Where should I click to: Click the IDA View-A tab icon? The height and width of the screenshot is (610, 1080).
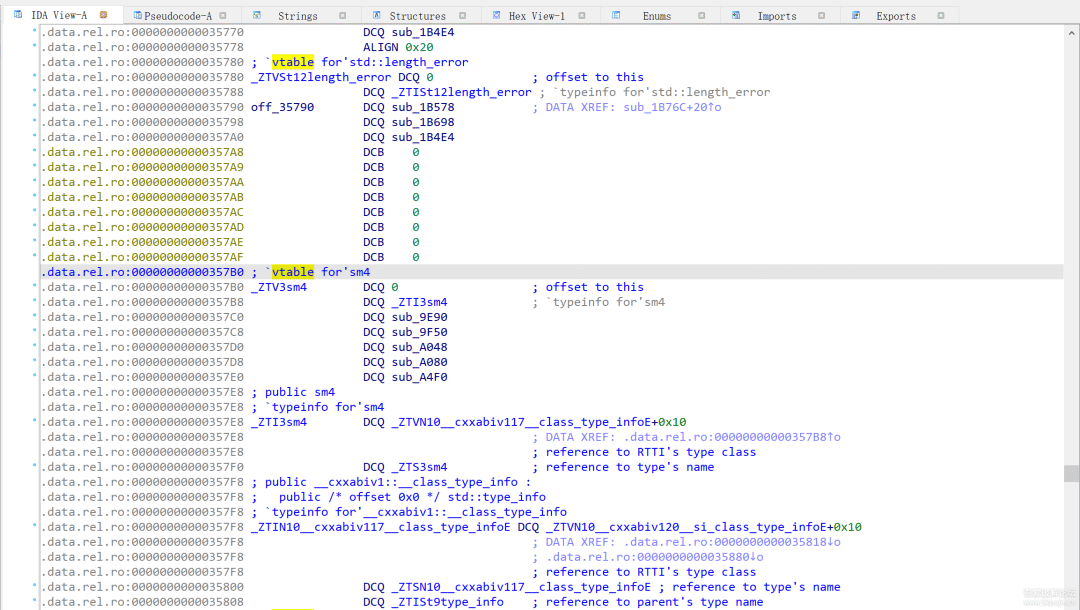coord(18,15)
